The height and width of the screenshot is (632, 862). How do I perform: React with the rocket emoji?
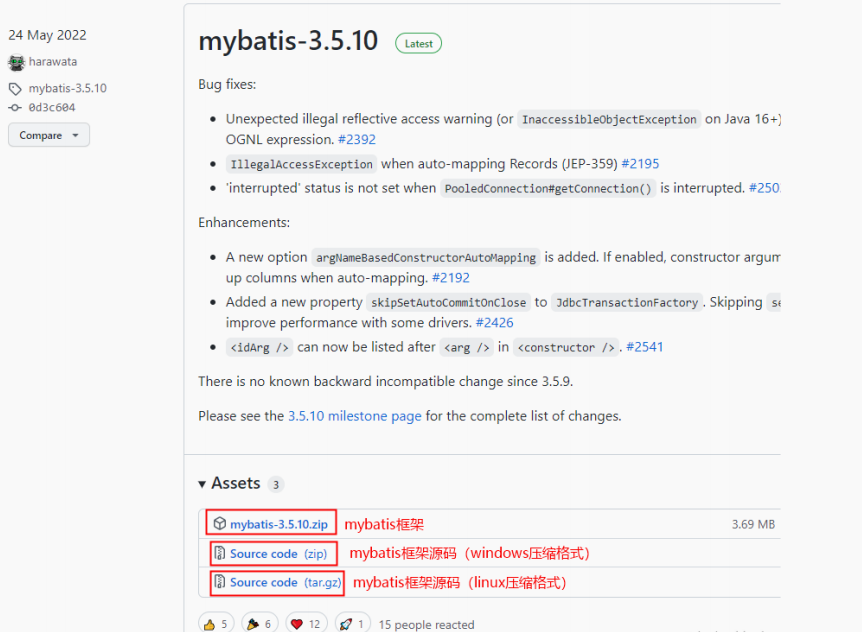tap(352, 624)
